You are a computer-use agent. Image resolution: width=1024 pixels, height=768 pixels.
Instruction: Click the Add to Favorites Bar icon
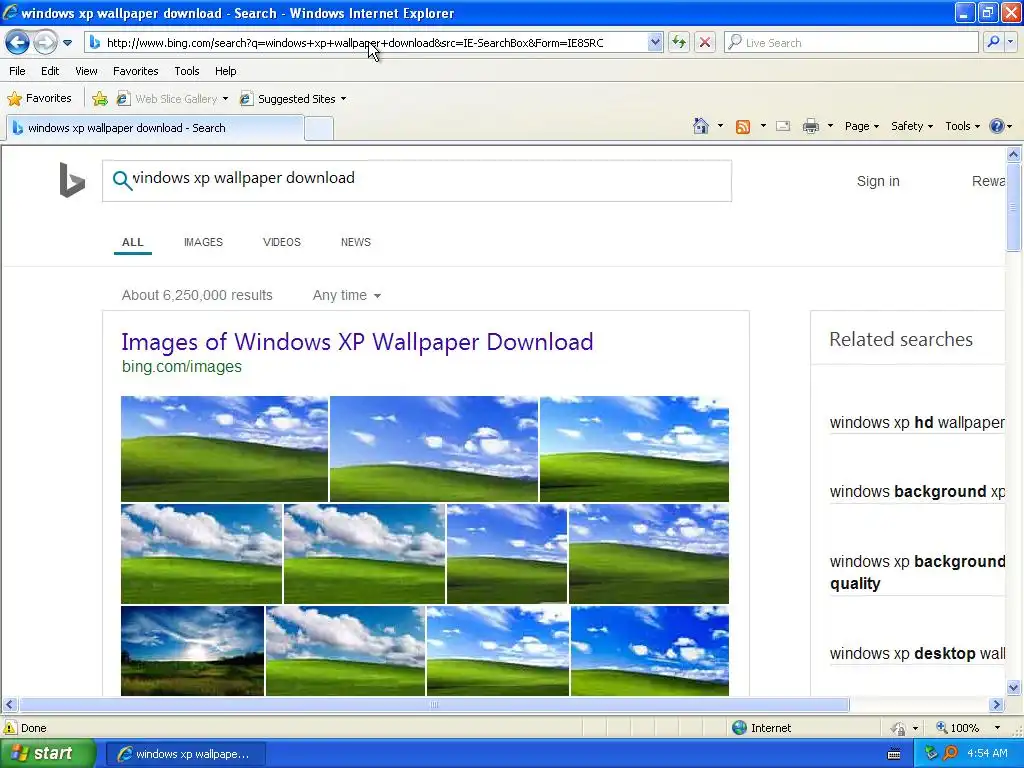point(100,99)
